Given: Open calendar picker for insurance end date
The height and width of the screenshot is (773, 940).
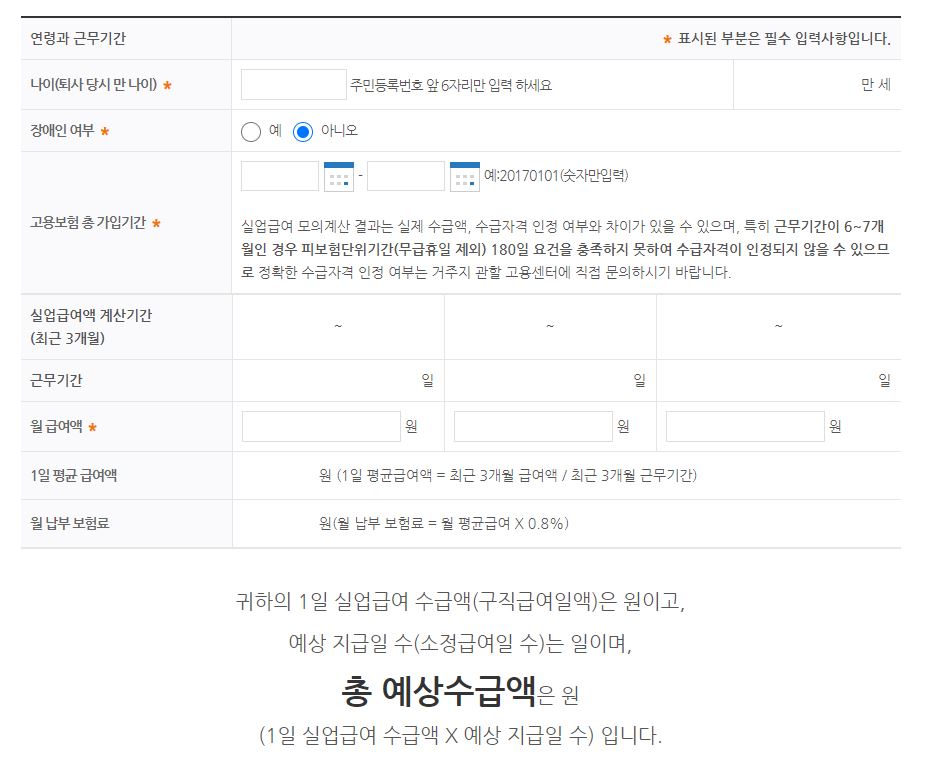Looking at the screenshot, I should coord(465,177).
